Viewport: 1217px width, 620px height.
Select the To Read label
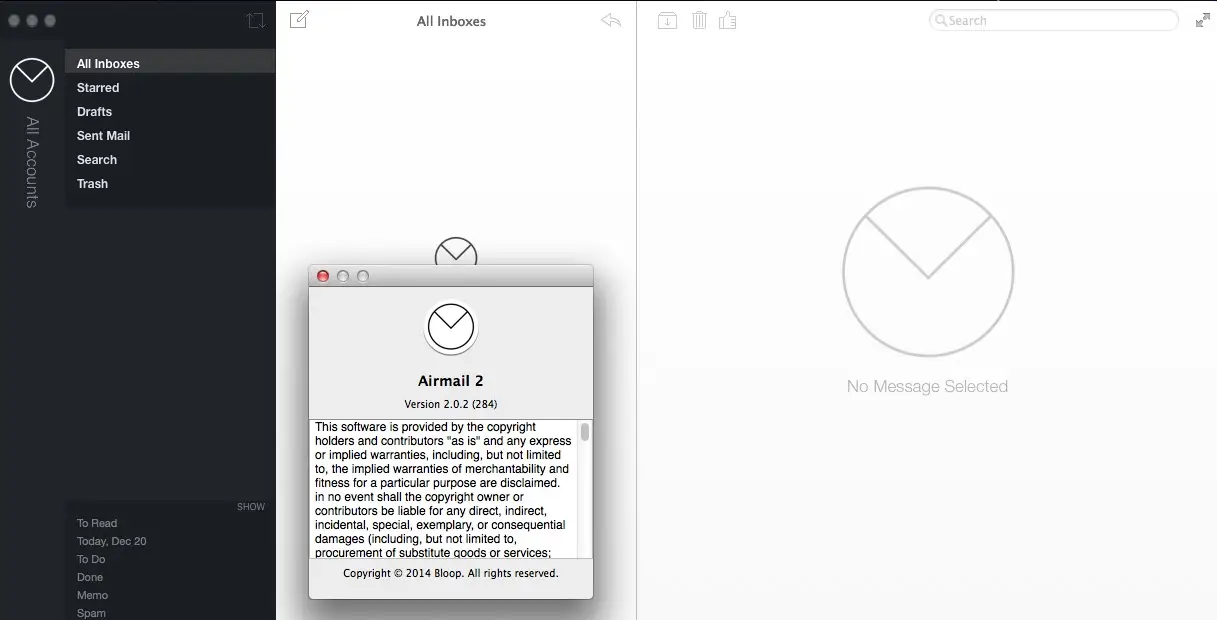pos(97,523)
